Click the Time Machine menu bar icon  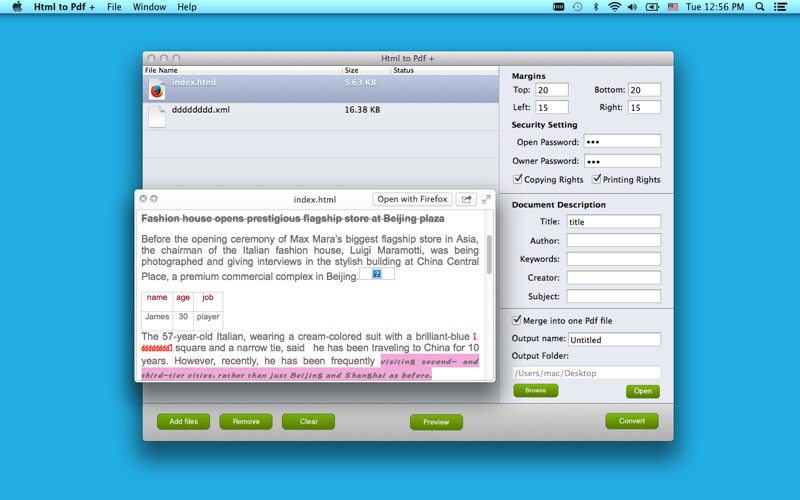(x=577, y=7)
